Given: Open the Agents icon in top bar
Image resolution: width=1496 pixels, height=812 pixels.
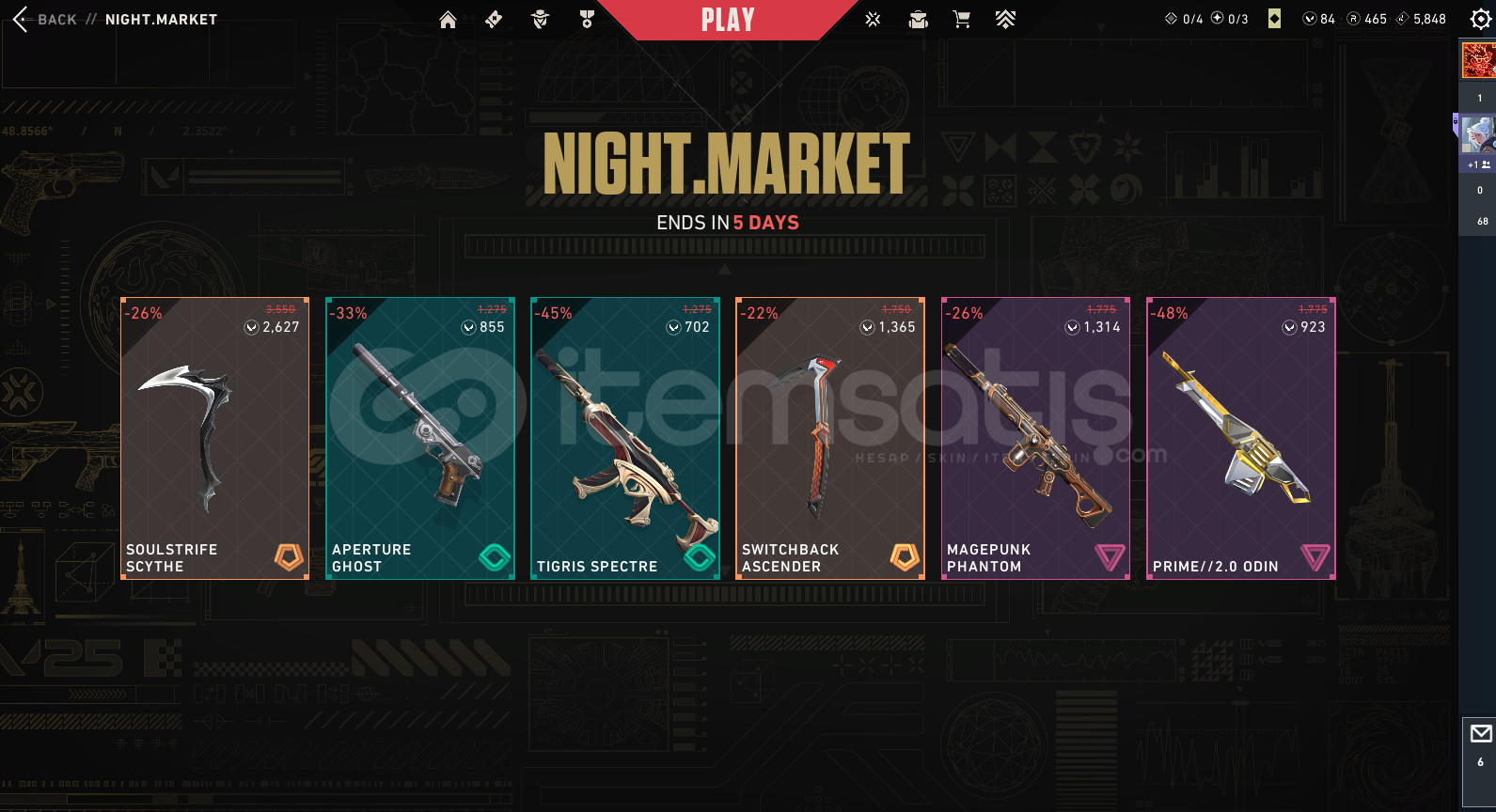Looking at the screenshot, I should 540,20.
